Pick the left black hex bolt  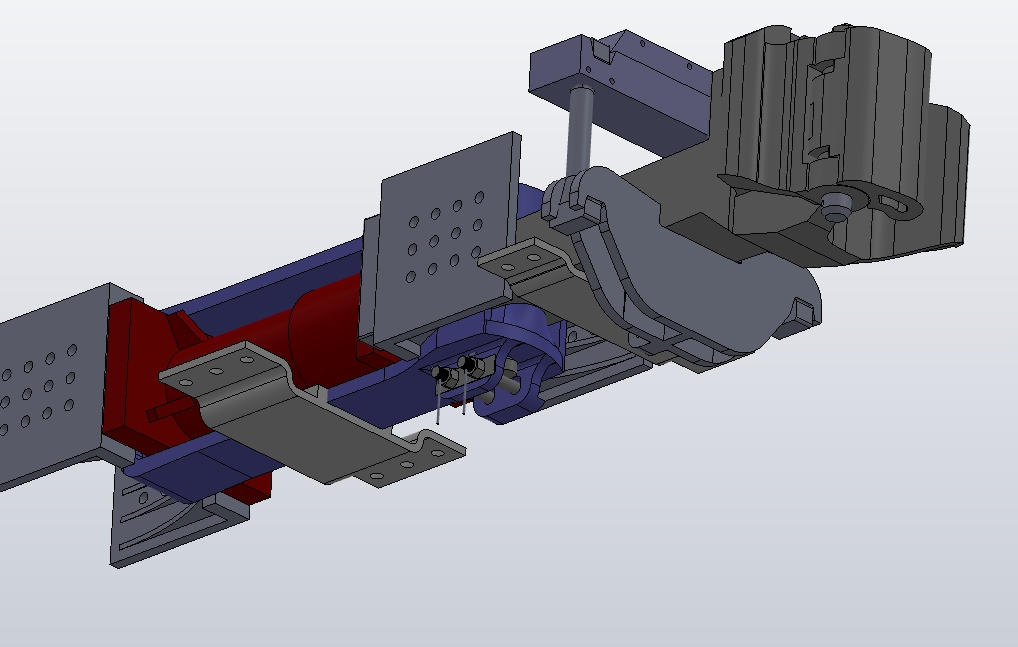443,375
